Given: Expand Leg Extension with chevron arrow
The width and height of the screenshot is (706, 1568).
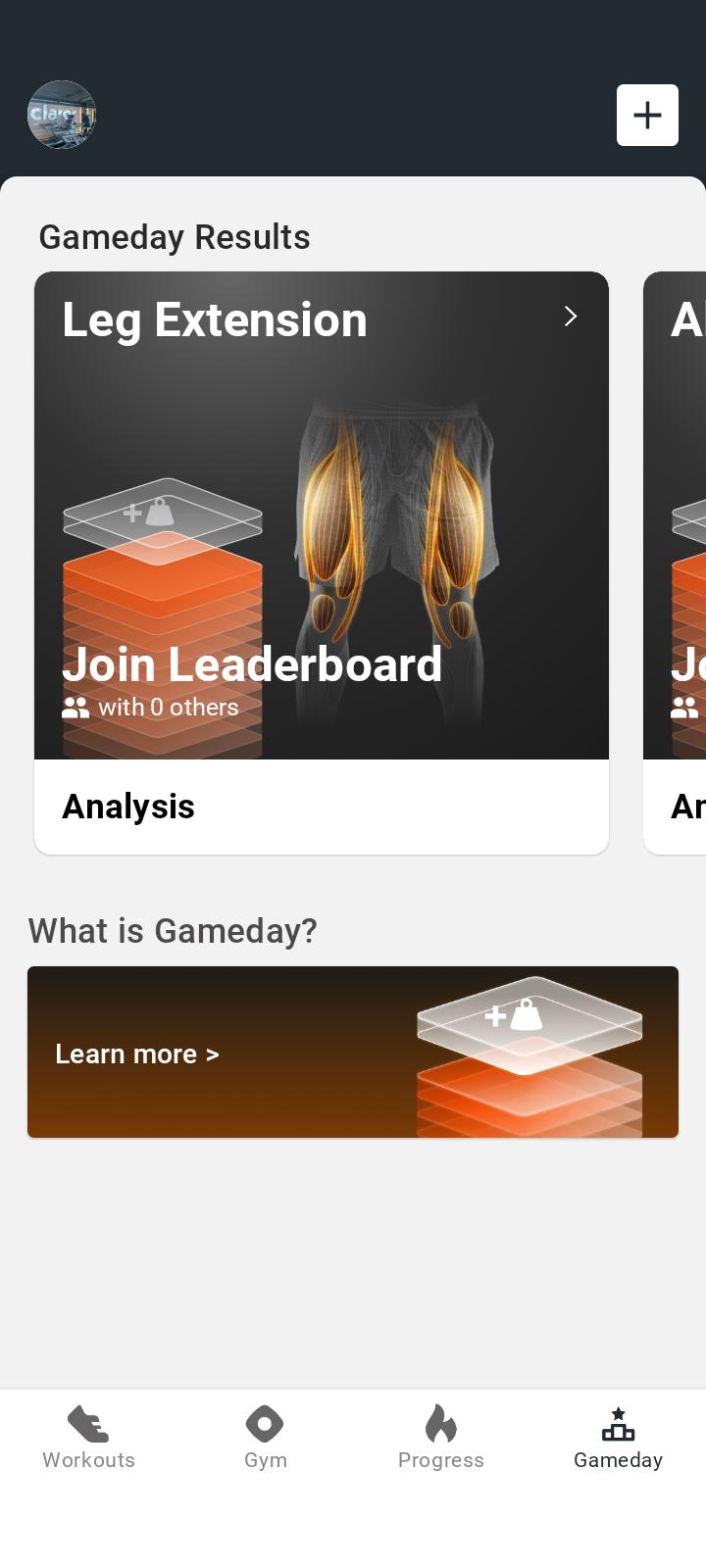Looking at the screenshot, I should coord(571,316).
